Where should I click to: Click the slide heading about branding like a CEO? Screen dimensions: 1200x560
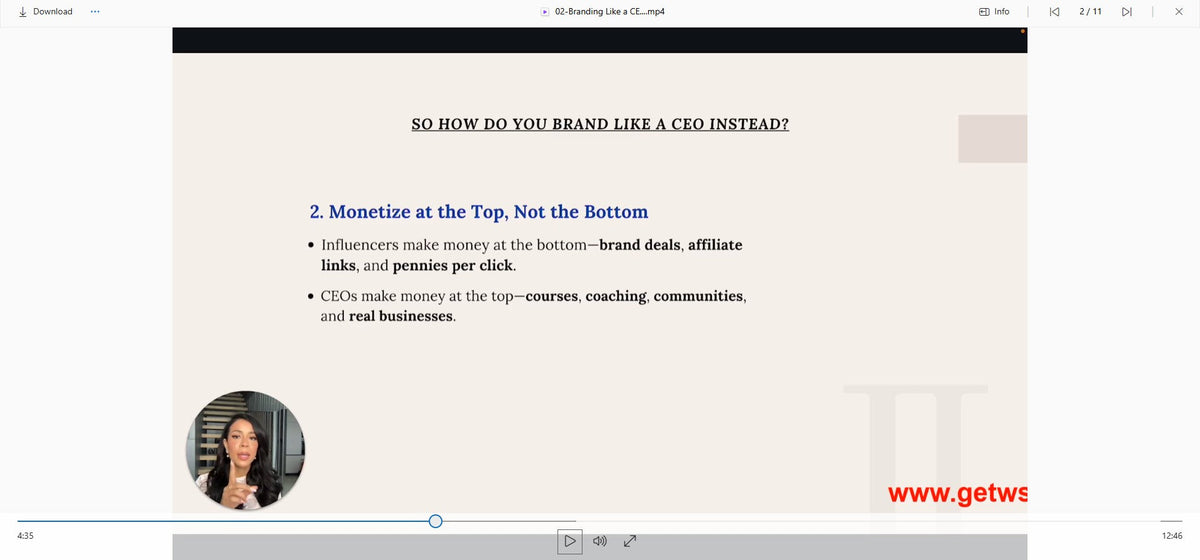pyautogui.click(x=600, y=125)
